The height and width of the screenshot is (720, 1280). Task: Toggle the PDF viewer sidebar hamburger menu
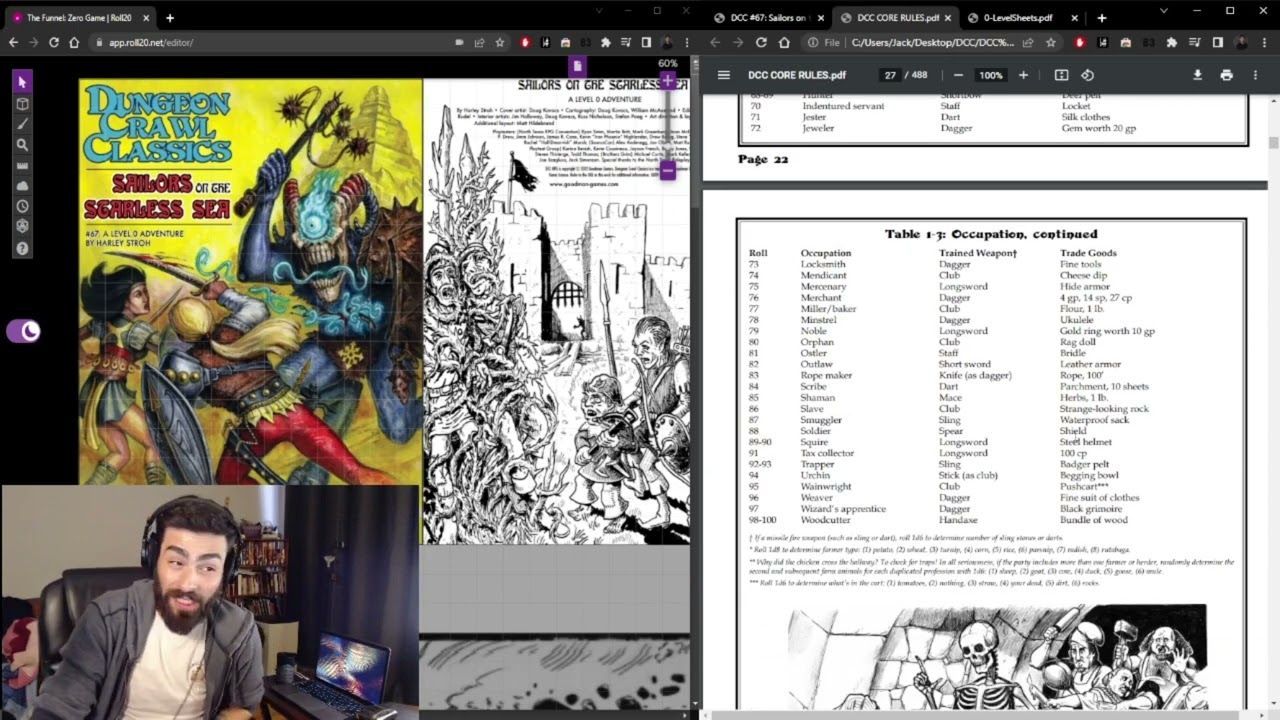[724, 75]
